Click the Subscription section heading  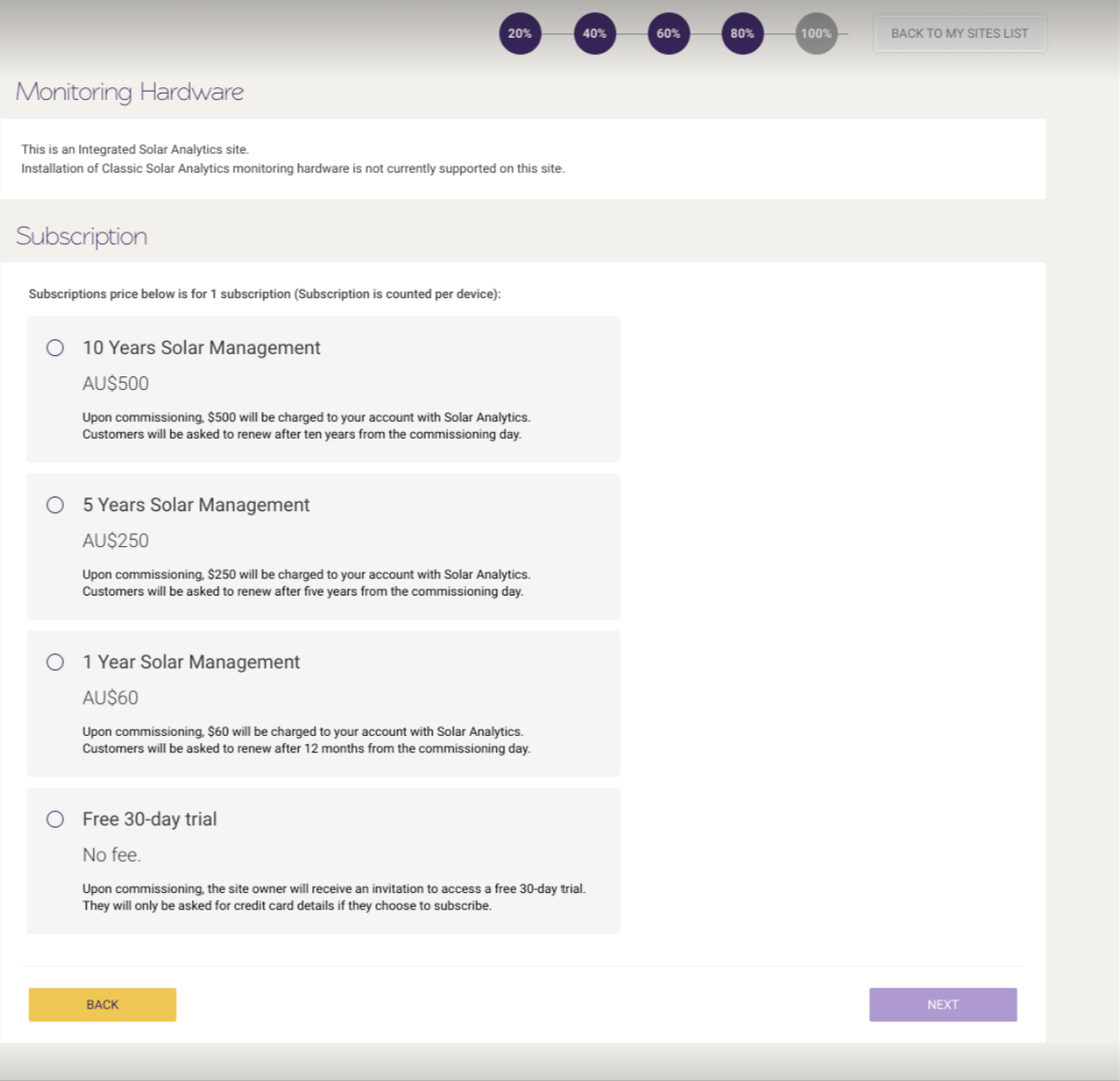[x=82, y=236]
